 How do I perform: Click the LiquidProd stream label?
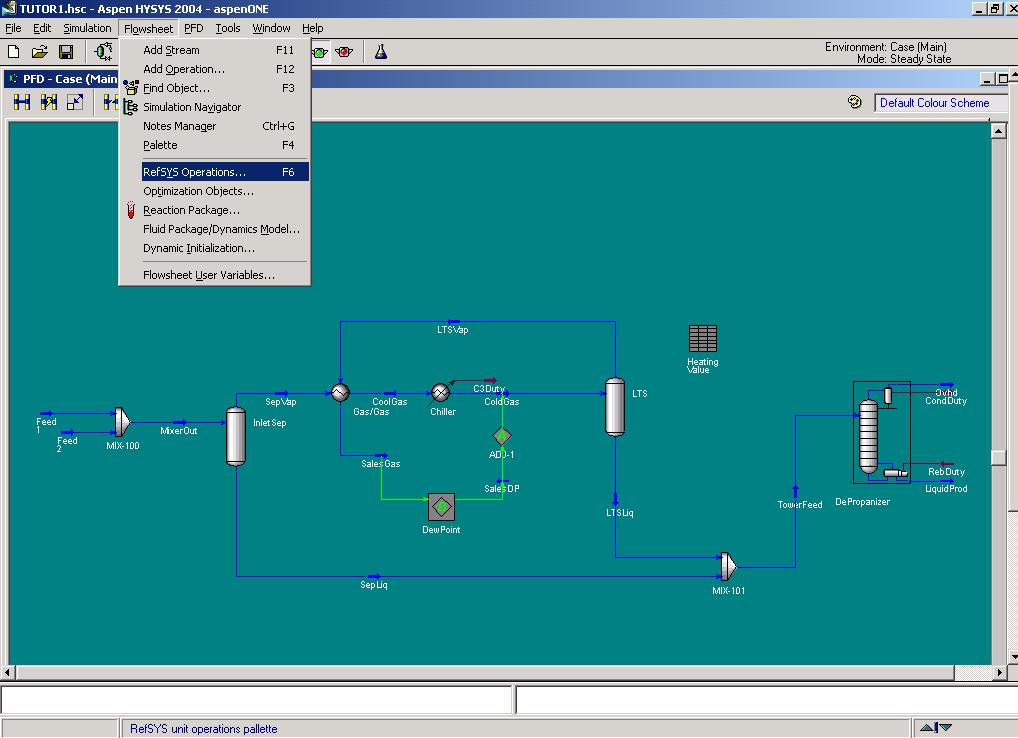point(946,489)
